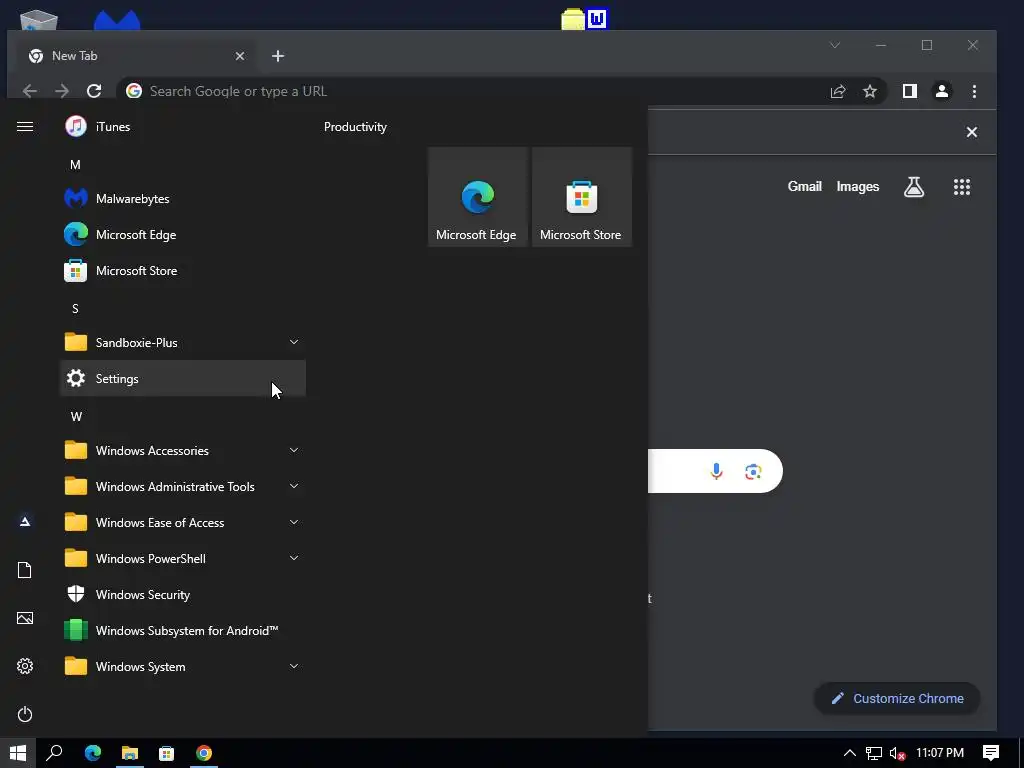Click Chrome's forward navigation arrow

tap(62, 91)
